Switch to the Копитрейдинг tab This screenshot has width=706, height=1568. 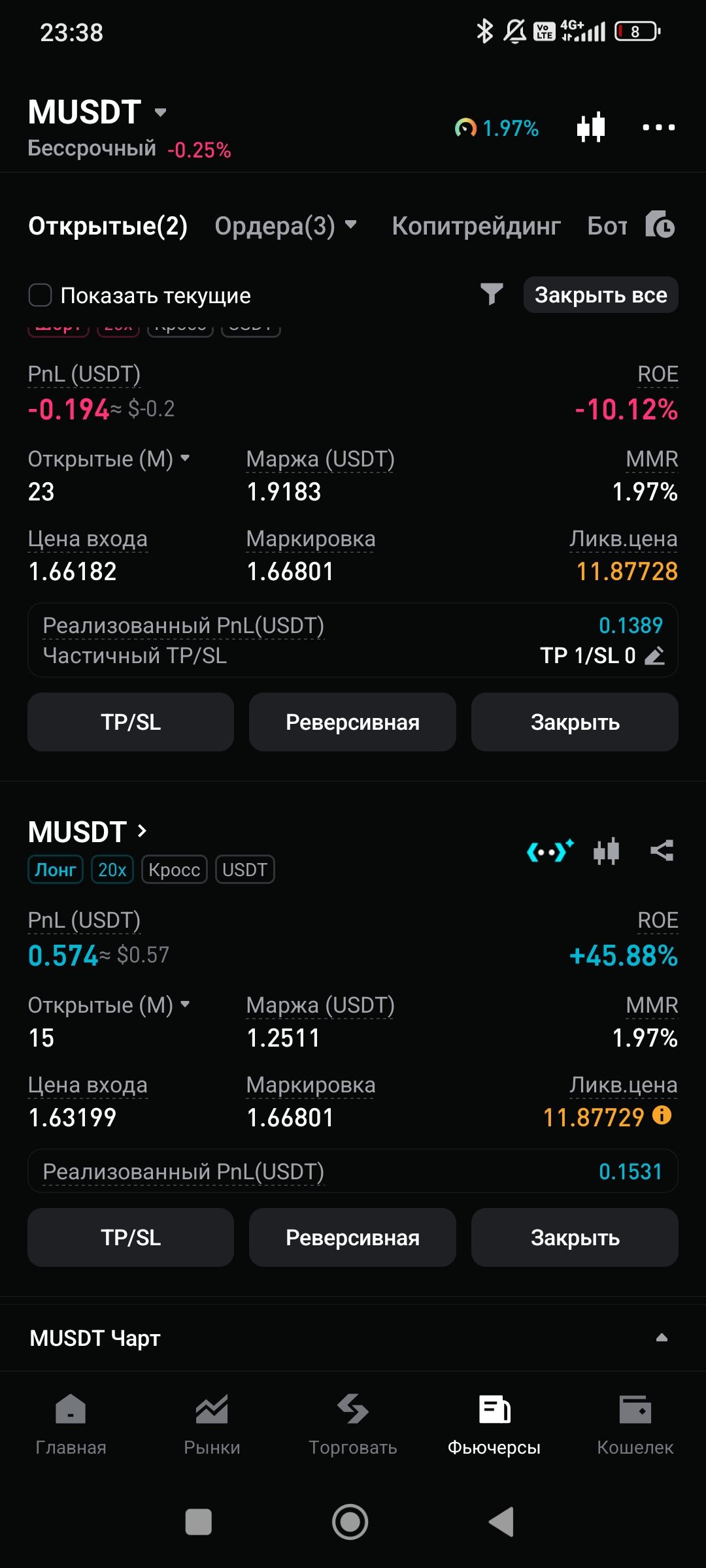click(x=476, y=226)
